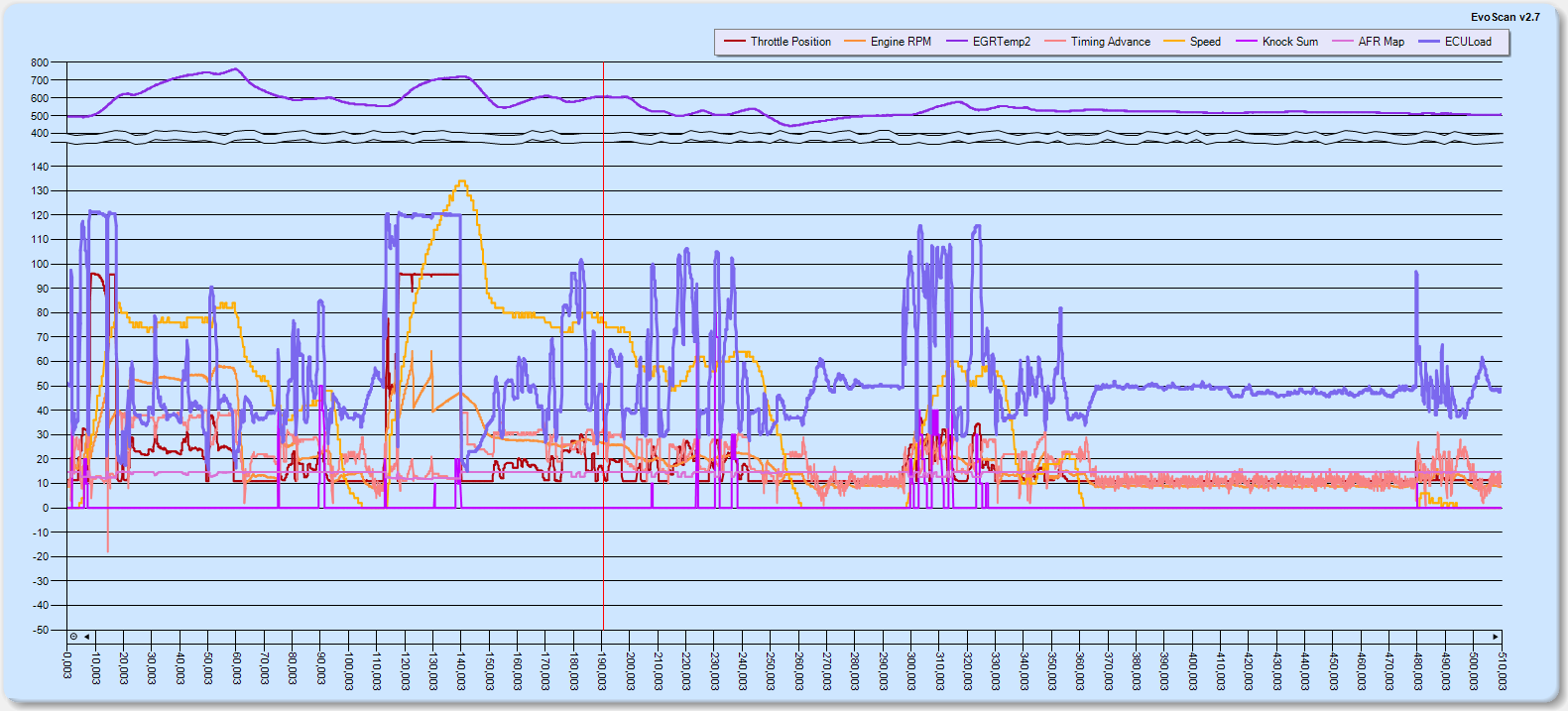Select Knock Sum in the legend
The width and height of the screenshot is (1568, 711).
[1289, 42]
